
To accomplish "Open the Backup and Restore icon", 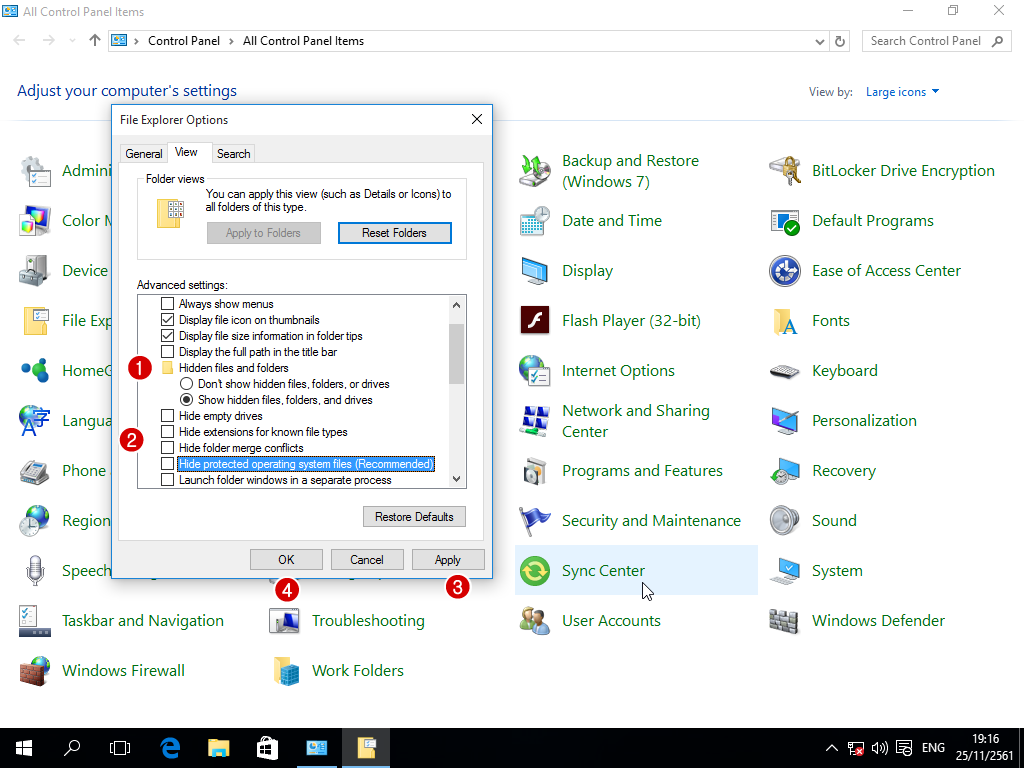I will 535,171.
